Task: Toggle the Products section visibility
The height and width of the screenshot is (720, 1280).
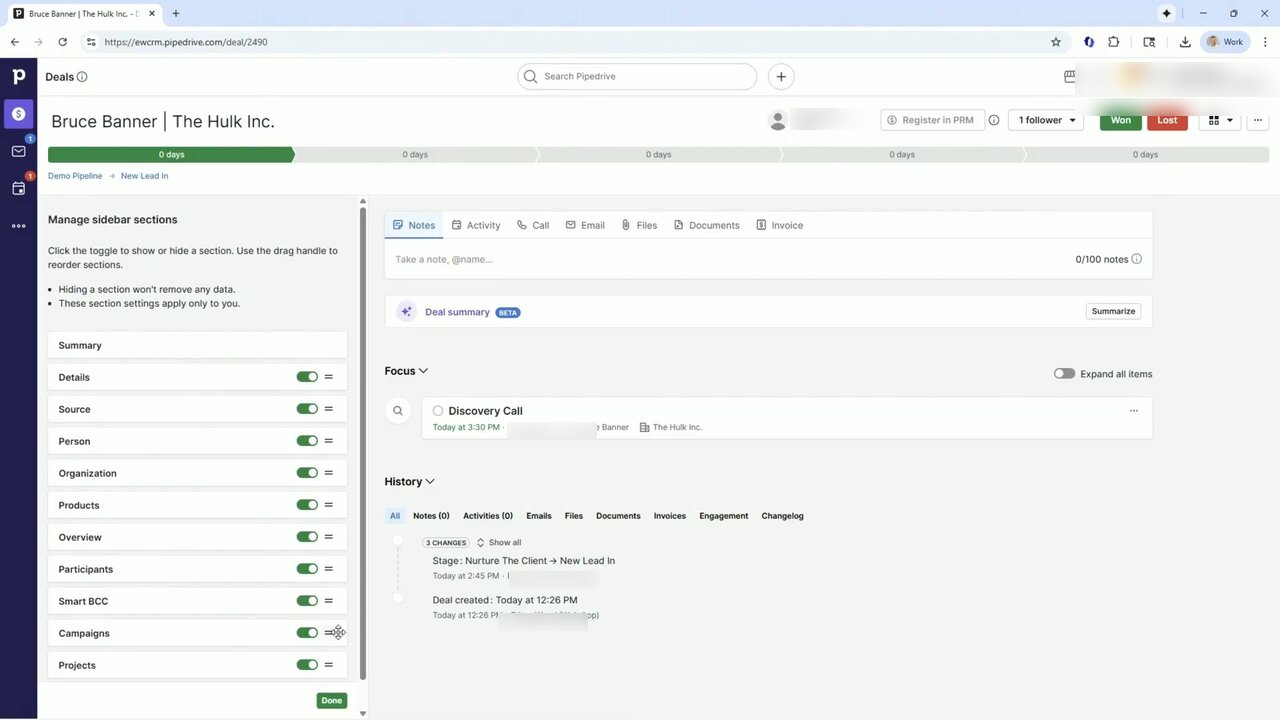Action: coord(307,505)
